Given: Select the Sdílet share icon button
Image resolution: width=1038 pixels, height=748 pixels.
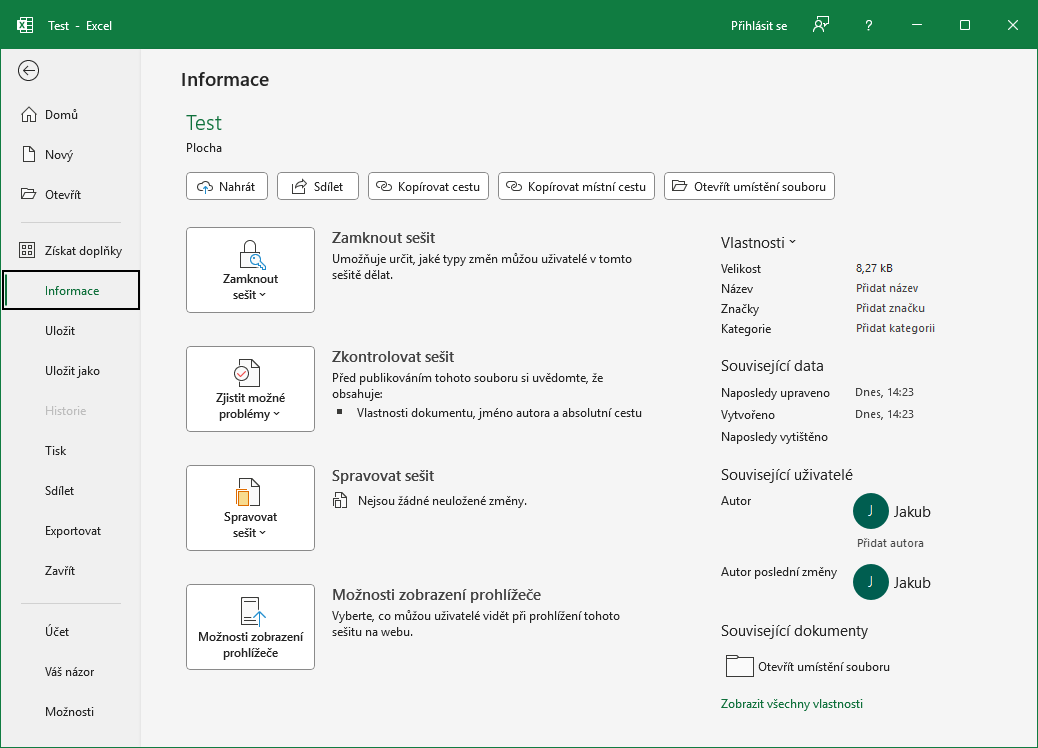Looking at the screenshot, I should pos(297,186).
